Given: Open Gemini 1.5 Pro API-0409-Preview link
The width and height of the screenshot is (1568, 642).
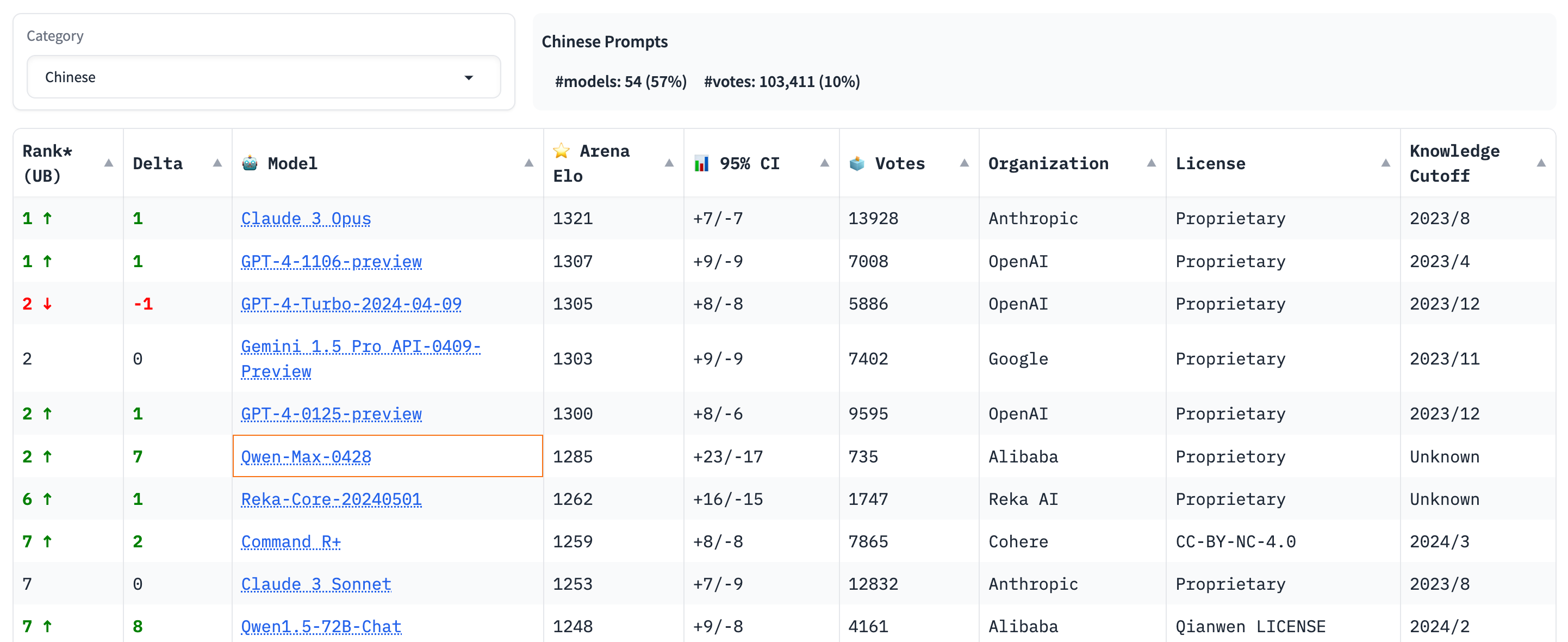Looking at the screenshot, I should click(x=361, y=359).
